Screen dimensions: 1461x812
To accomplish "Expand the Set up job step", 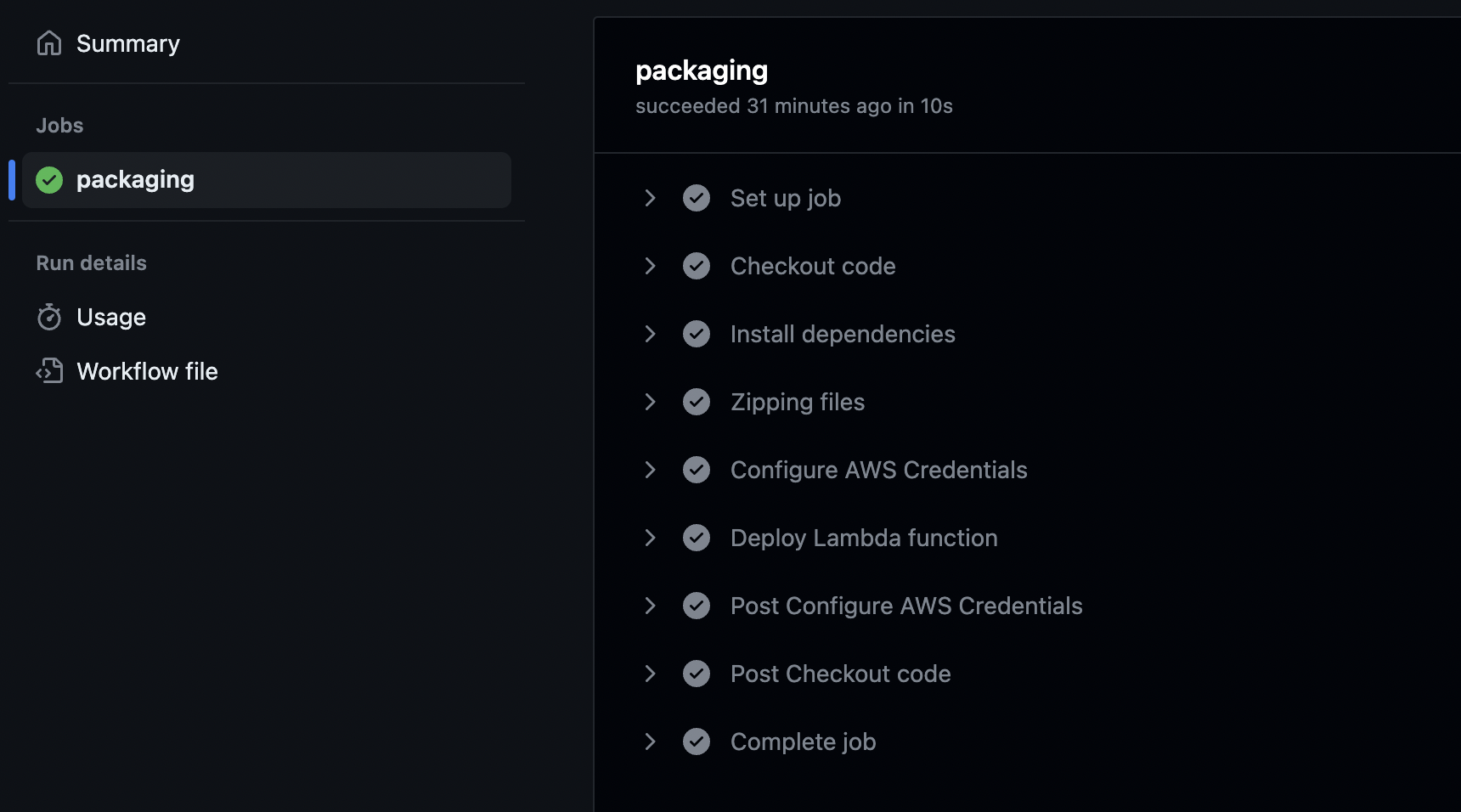I will 651,198.
